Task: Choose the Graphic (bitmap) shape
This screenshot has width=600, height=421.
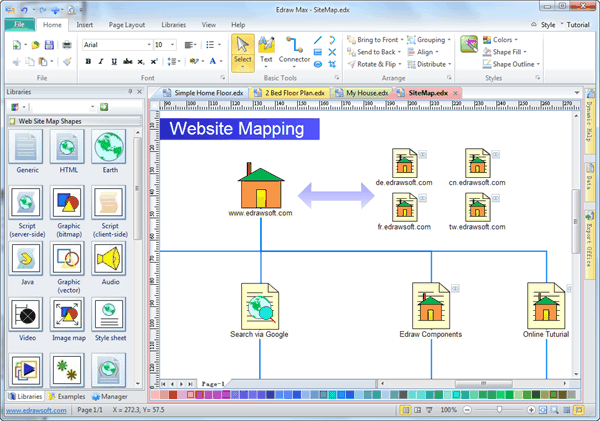Action: click(67, 202)
